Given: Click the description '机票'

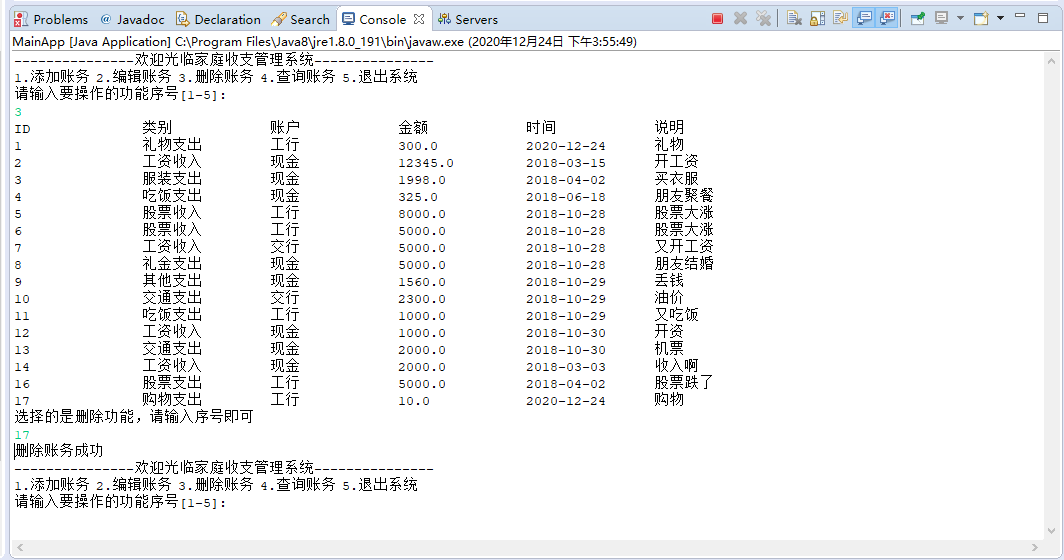Looking at the screenshot, I should click(669, 348).
